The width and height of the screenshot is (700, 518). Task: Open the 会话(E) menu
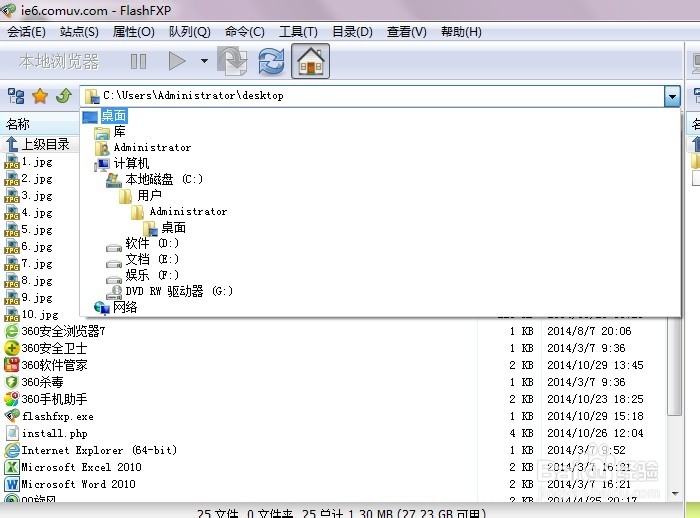click(26, 32)
